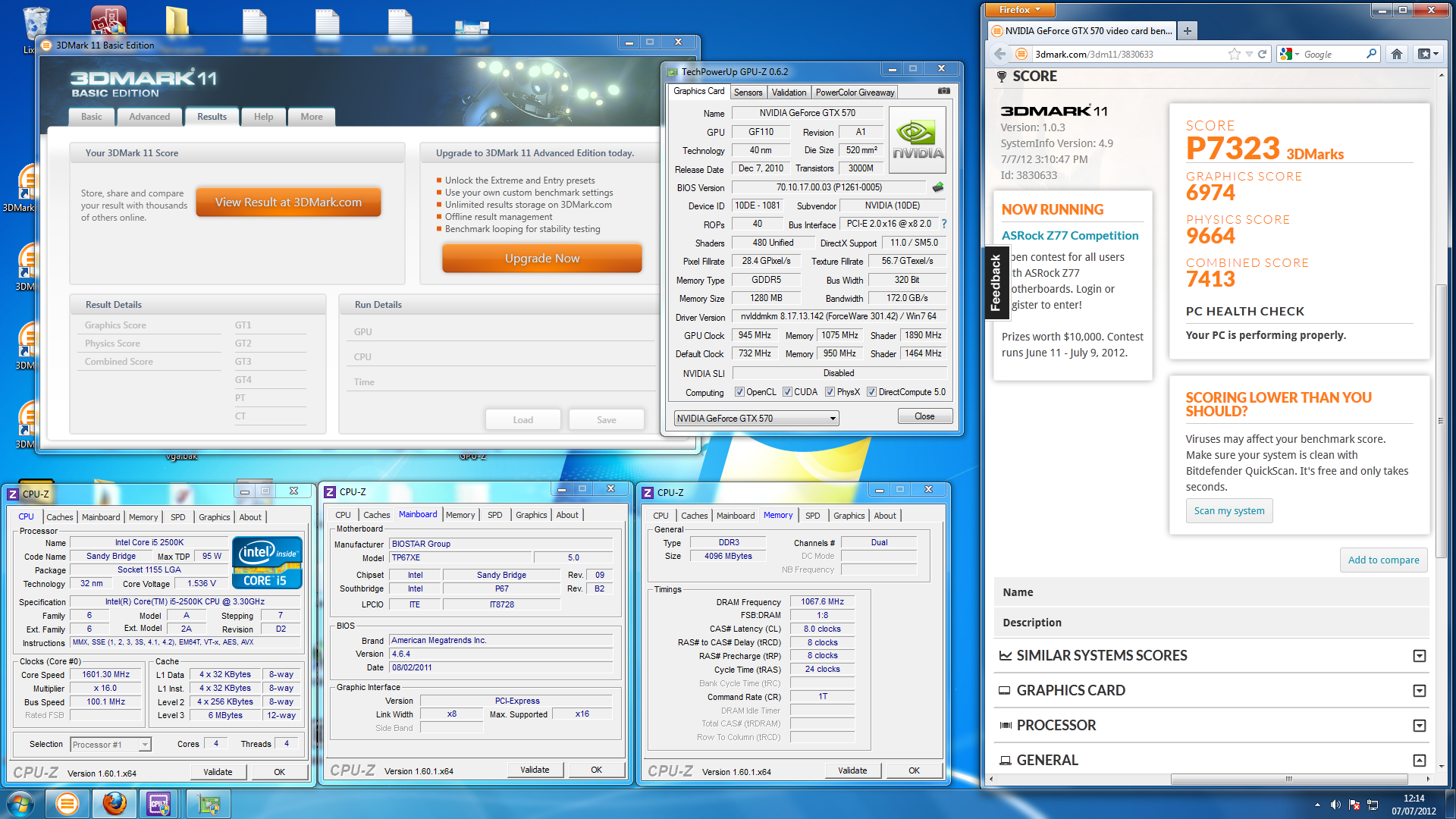
Task: Open the Firefox bookmarks menu dropdown
Action: tap(1428, 54)
